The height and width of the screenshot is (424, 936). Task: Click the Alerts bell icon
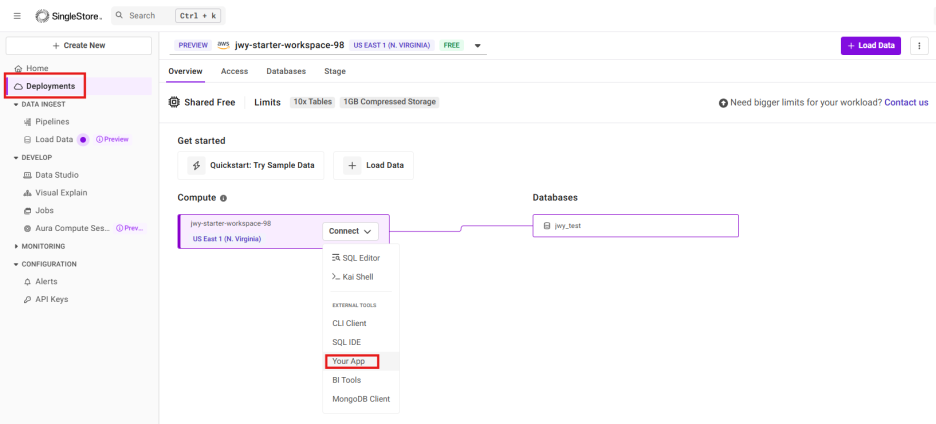(x=27, y=282)
